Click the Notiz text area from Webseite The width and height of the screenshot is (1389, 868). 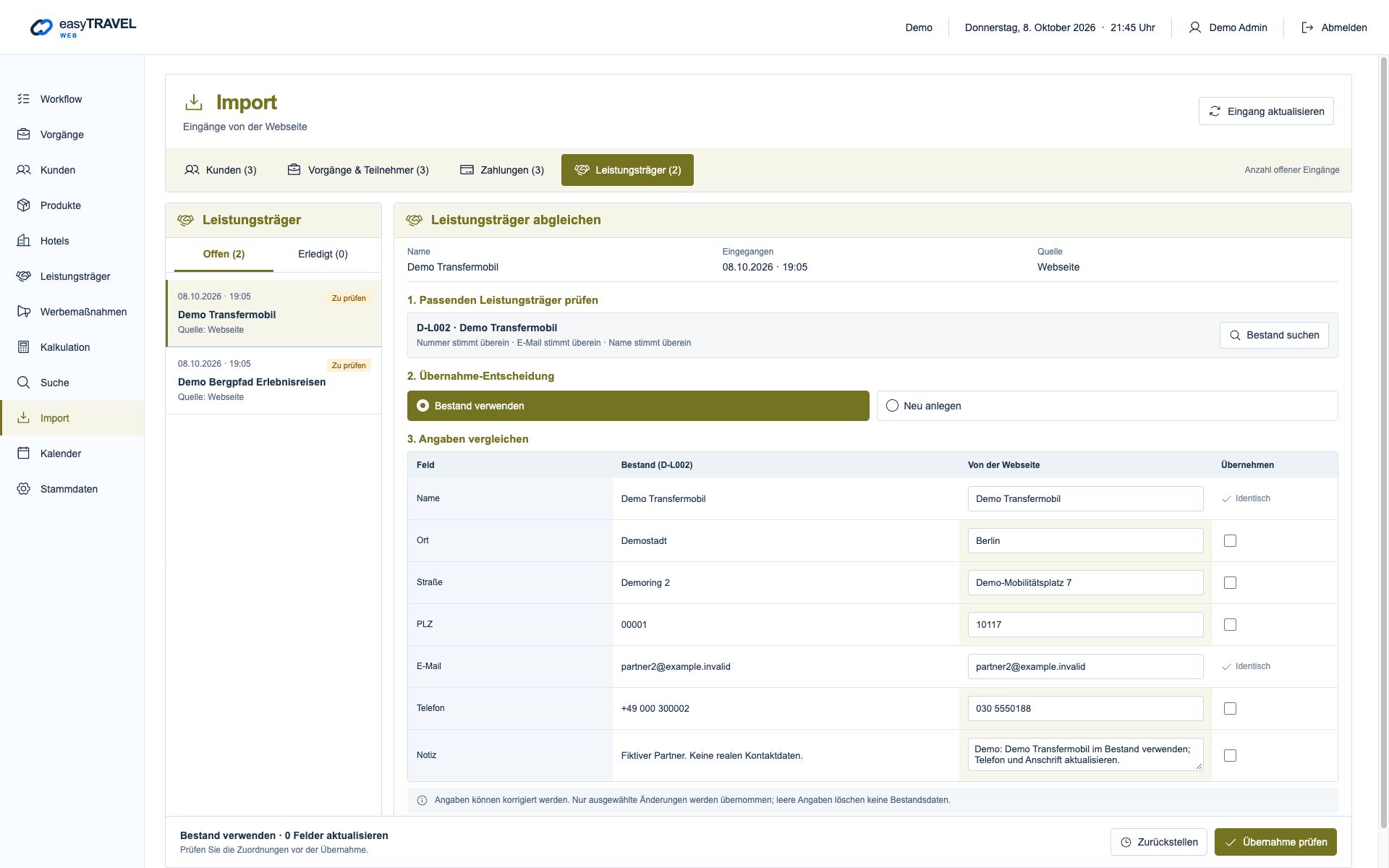click(x=1085, y=754)
